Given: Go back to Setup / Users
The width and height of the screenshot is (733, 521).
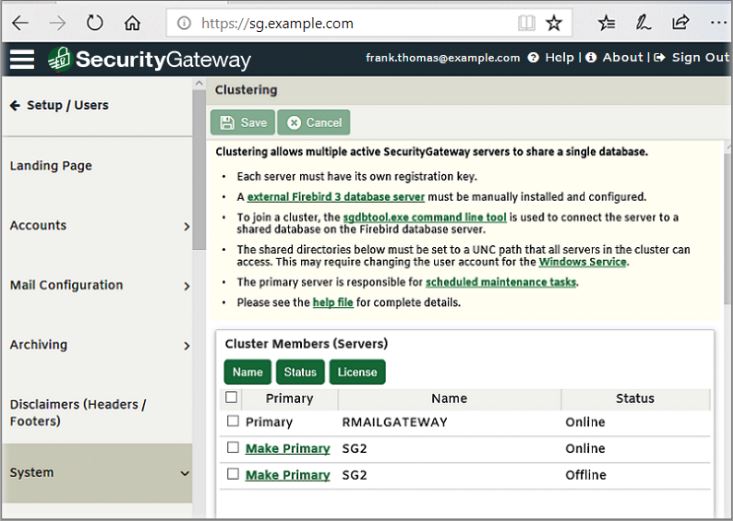Looking at the screenshot, I should click(67, 105).
